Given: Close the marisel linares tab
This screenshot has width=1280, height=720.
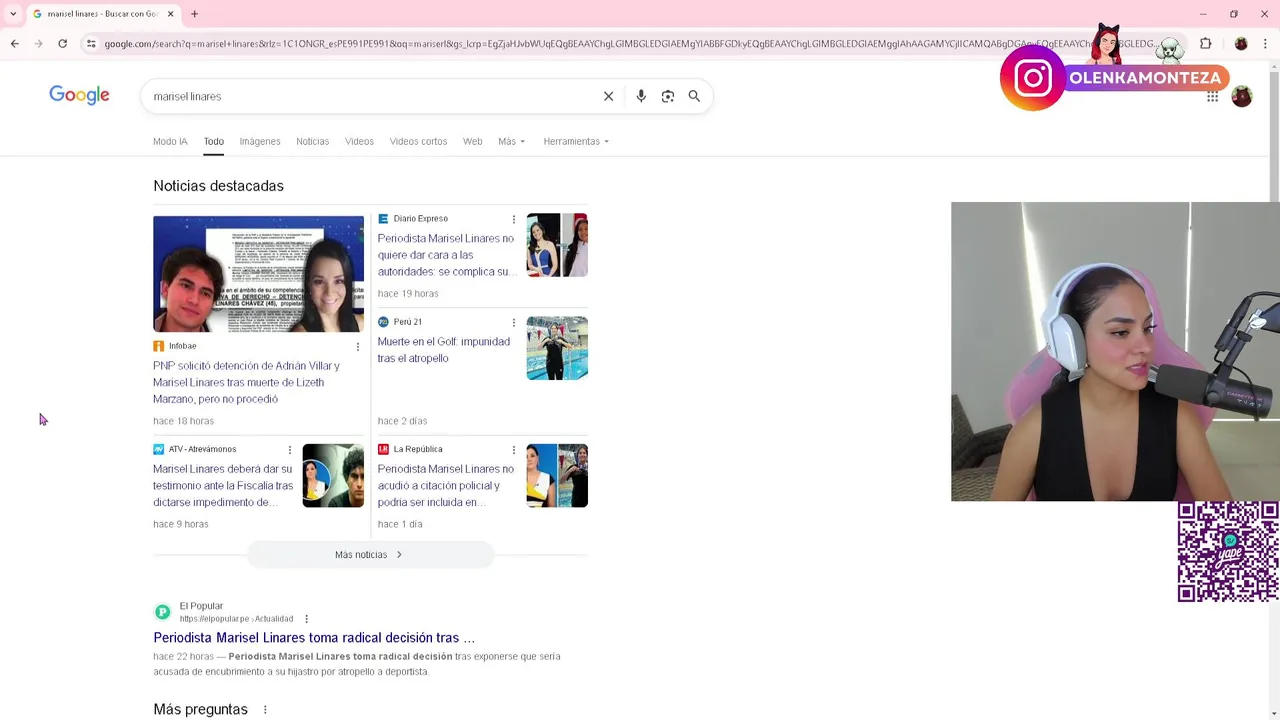Looking at the screenshot, I should tap(170, 14).
